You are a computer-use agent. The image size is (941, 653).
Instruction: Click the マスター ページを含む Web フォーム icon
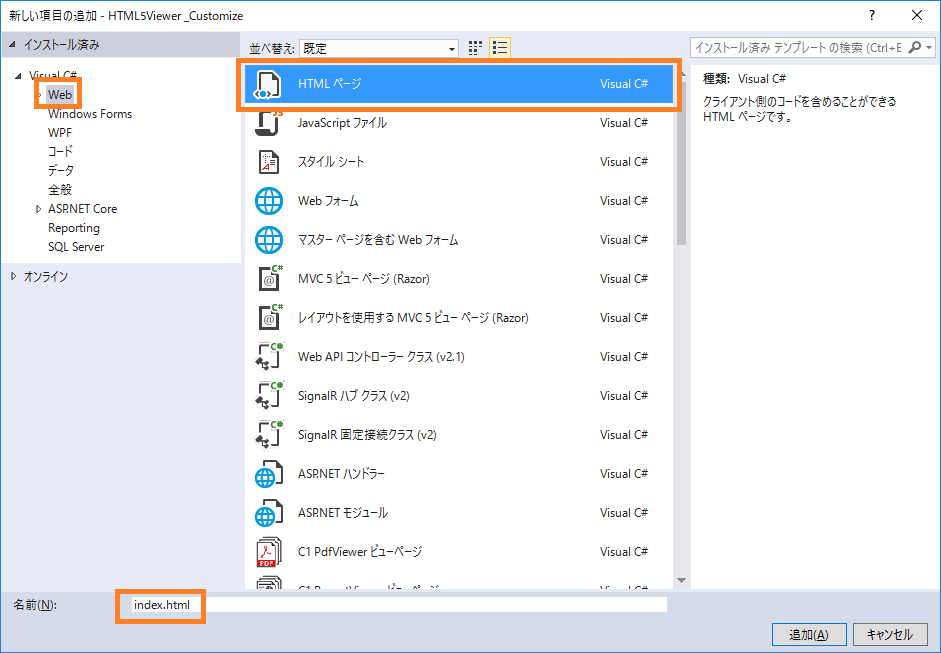tap(268, 240)
